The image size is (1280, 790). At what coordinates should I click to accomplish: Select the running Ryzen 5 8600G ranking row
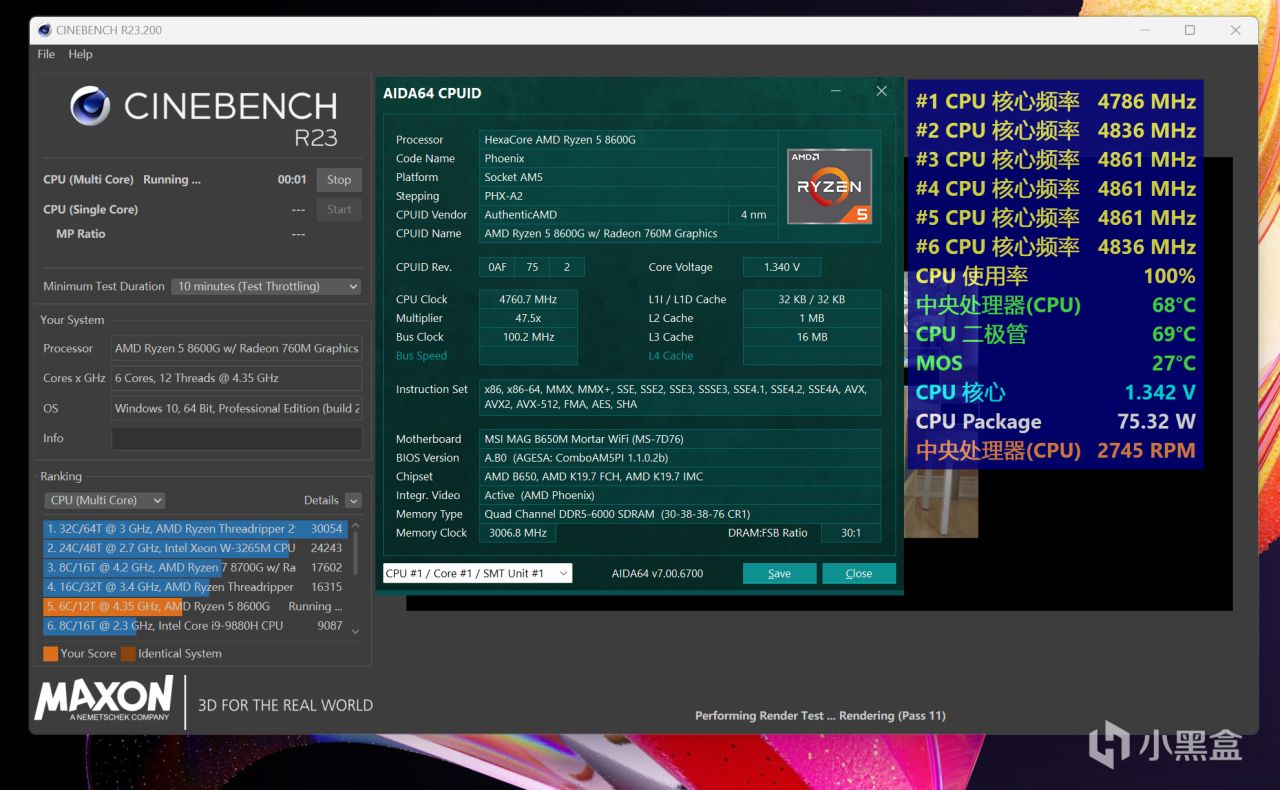click(x=195, y=606)
